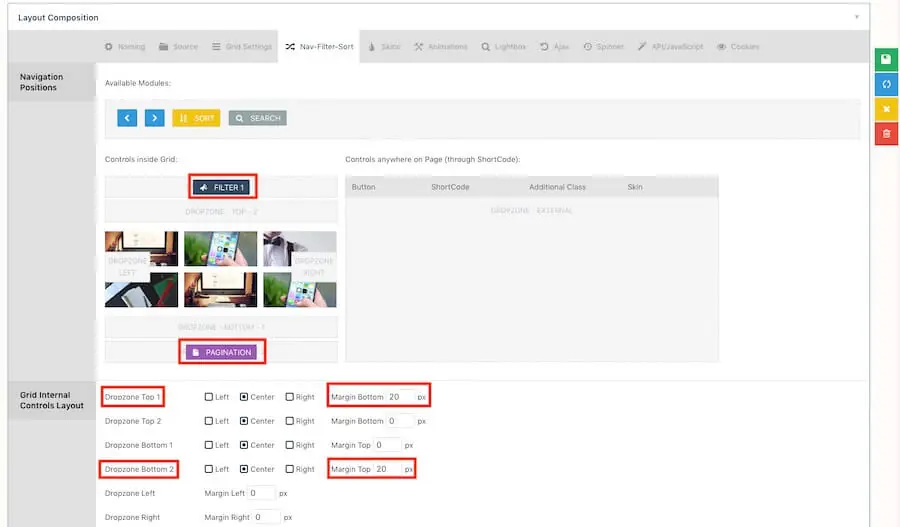The width and height of the screenshot is (900, 527).
Task: Click the Button column header
Action: pyautogui.click(x=363, y=187)
